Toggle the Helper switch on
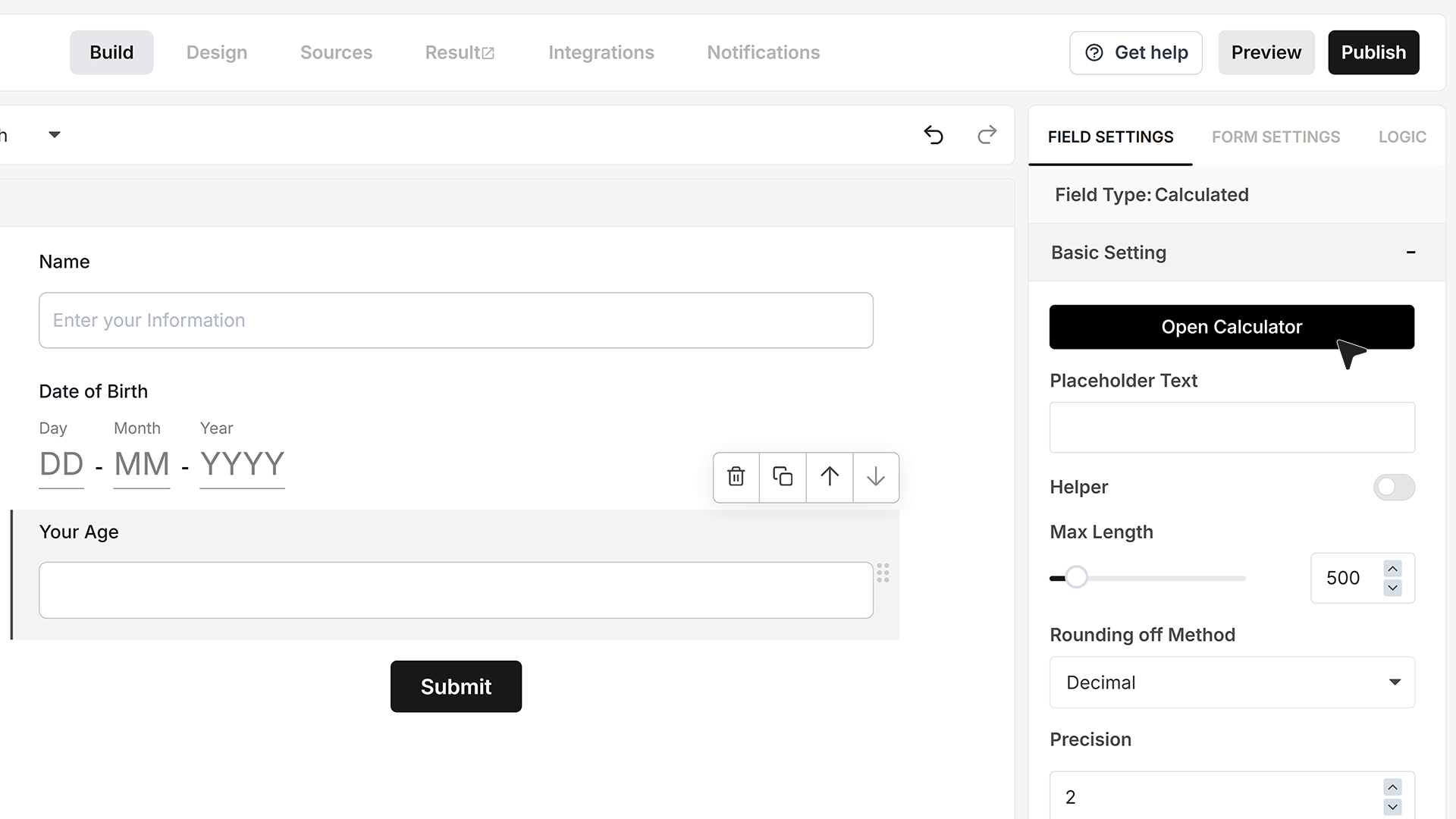 pyautogui.click(x=1394, y=487)
